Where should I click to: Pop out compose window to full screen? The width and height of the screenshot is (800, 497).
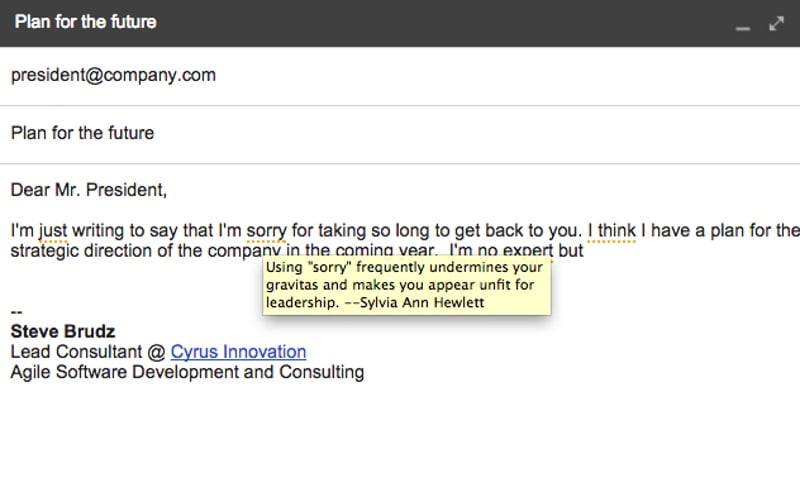(776, 23)
